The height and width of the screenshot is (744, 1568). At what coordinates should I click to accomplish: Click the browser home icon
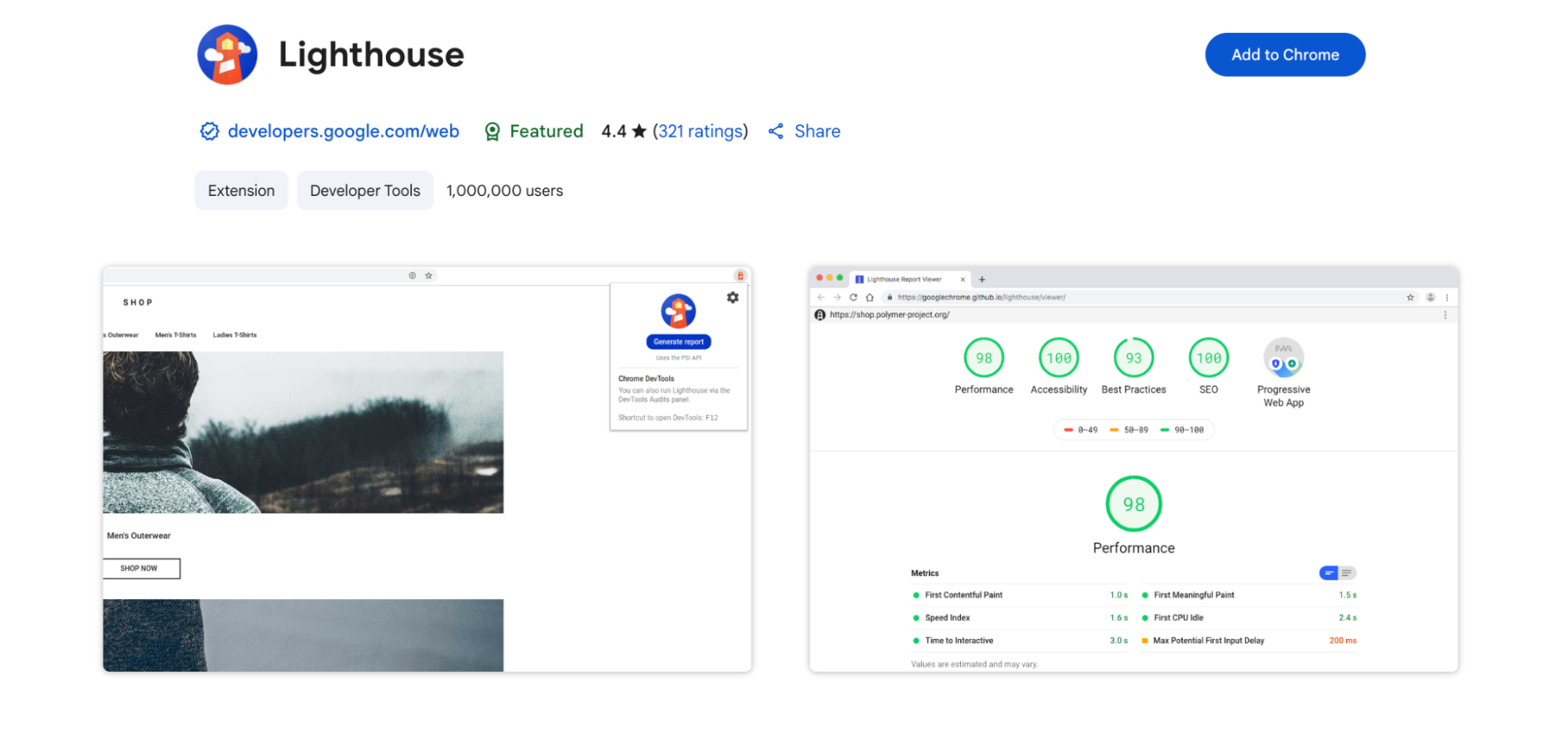(x=870, y=297)
